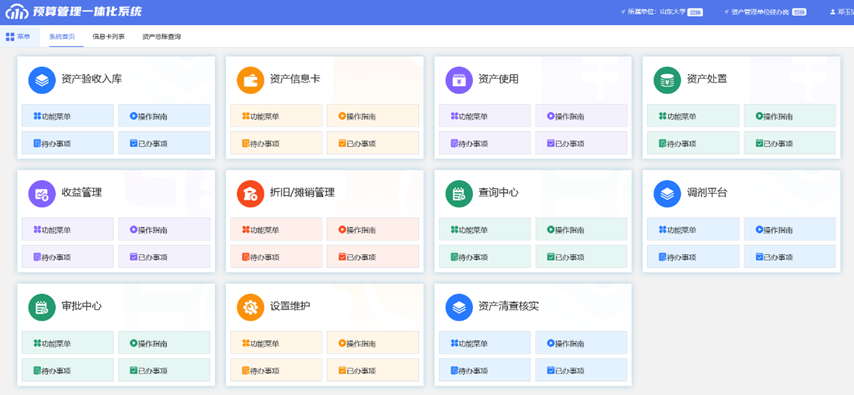Image resolution: width=854 pixels, height=395 pixels.
Task: View 待办事项 under 查询中心
Action: 485,257
